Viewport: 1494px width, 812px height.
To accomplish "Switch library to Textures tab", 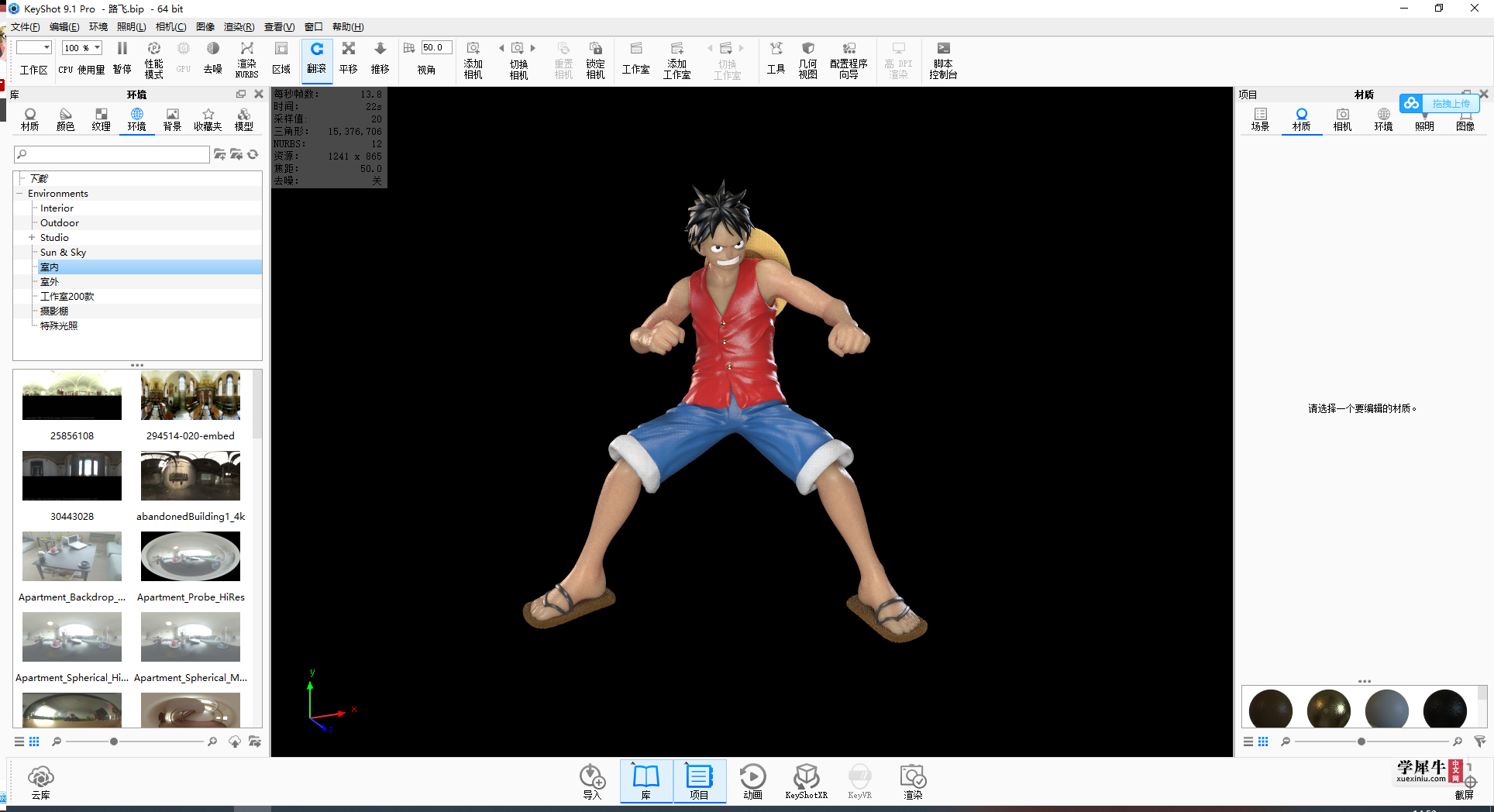I will tap(102, 120).
